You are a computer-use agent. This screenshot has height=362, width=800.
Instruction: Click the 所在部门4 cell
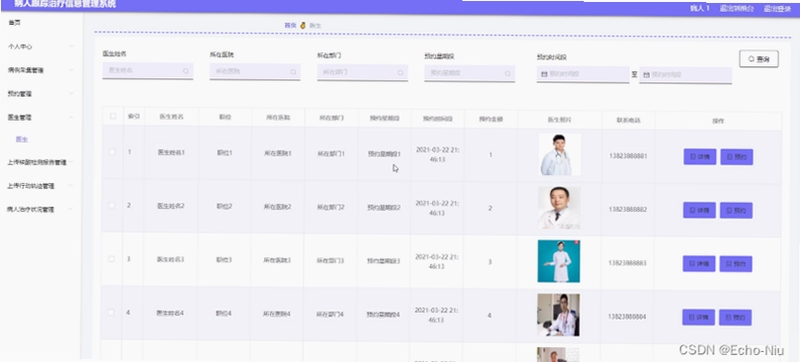tap(330, 315)
